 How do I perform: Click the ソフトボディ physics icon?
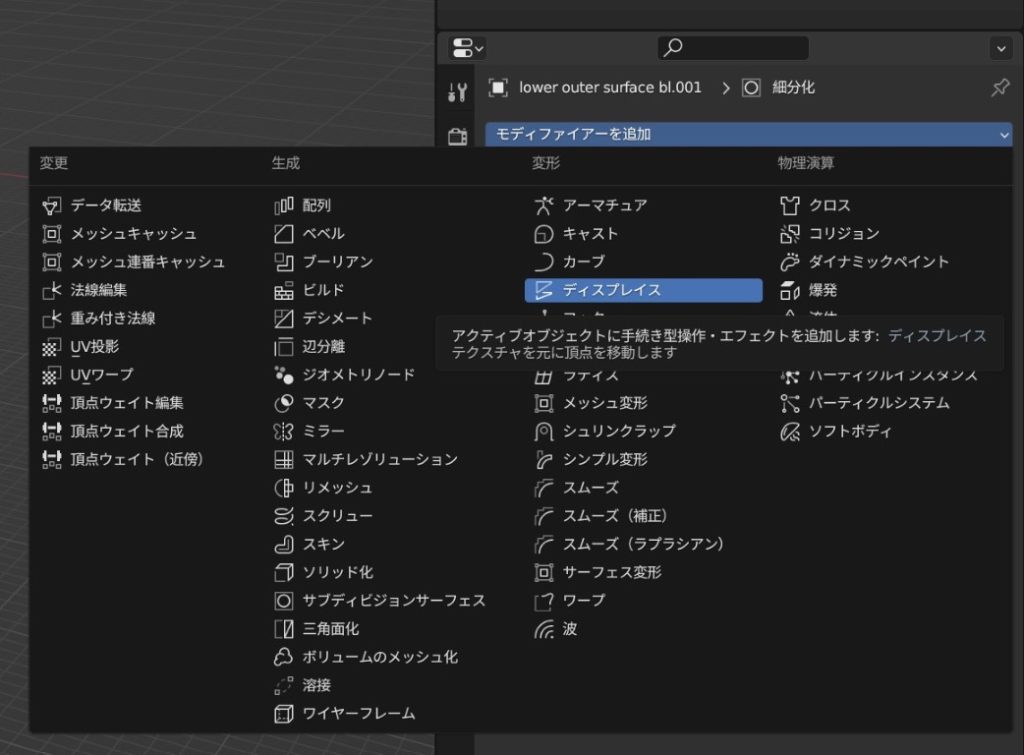point(790,432)
